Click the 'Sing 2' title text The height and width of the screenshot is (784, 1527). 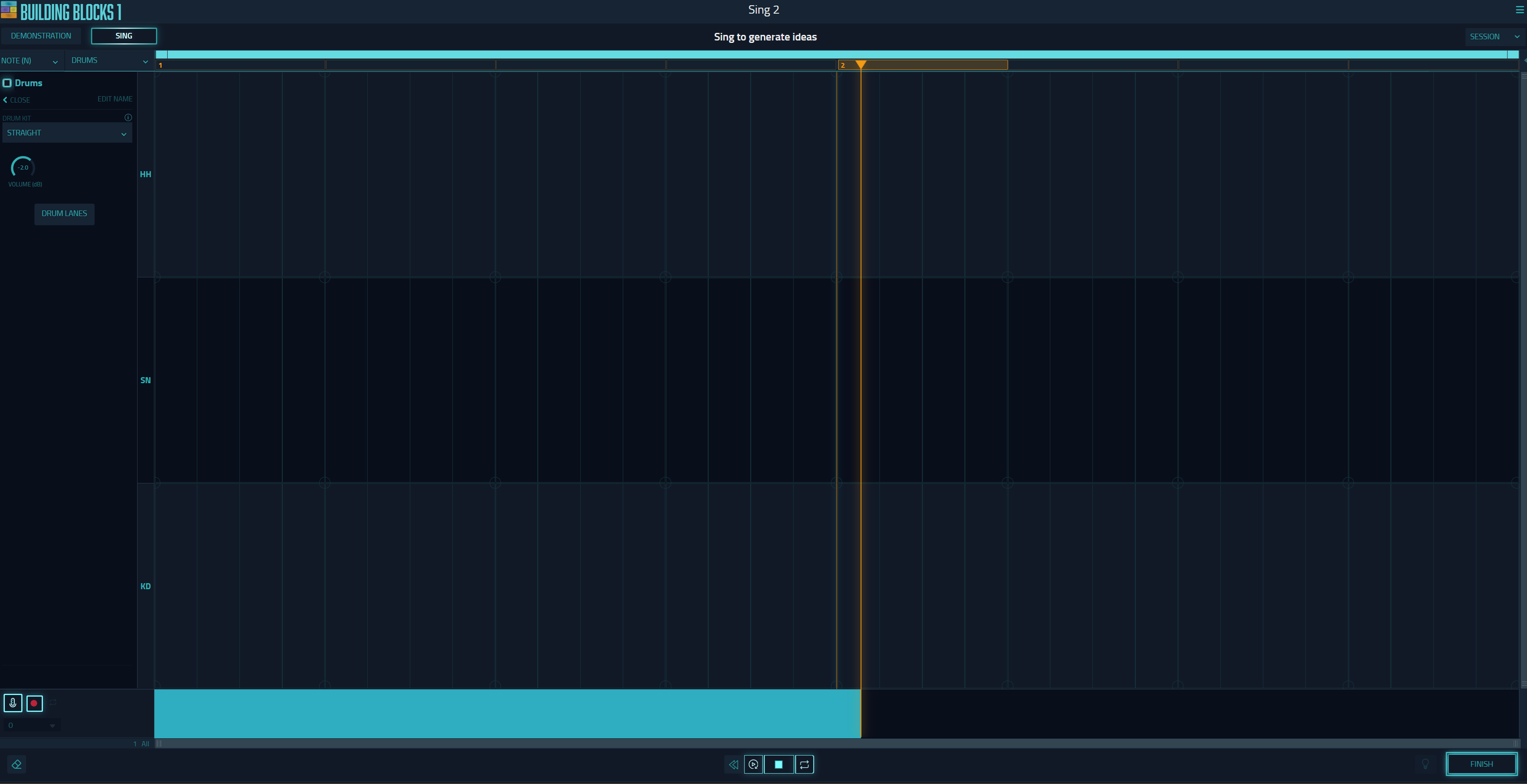(x=763, y=10)
